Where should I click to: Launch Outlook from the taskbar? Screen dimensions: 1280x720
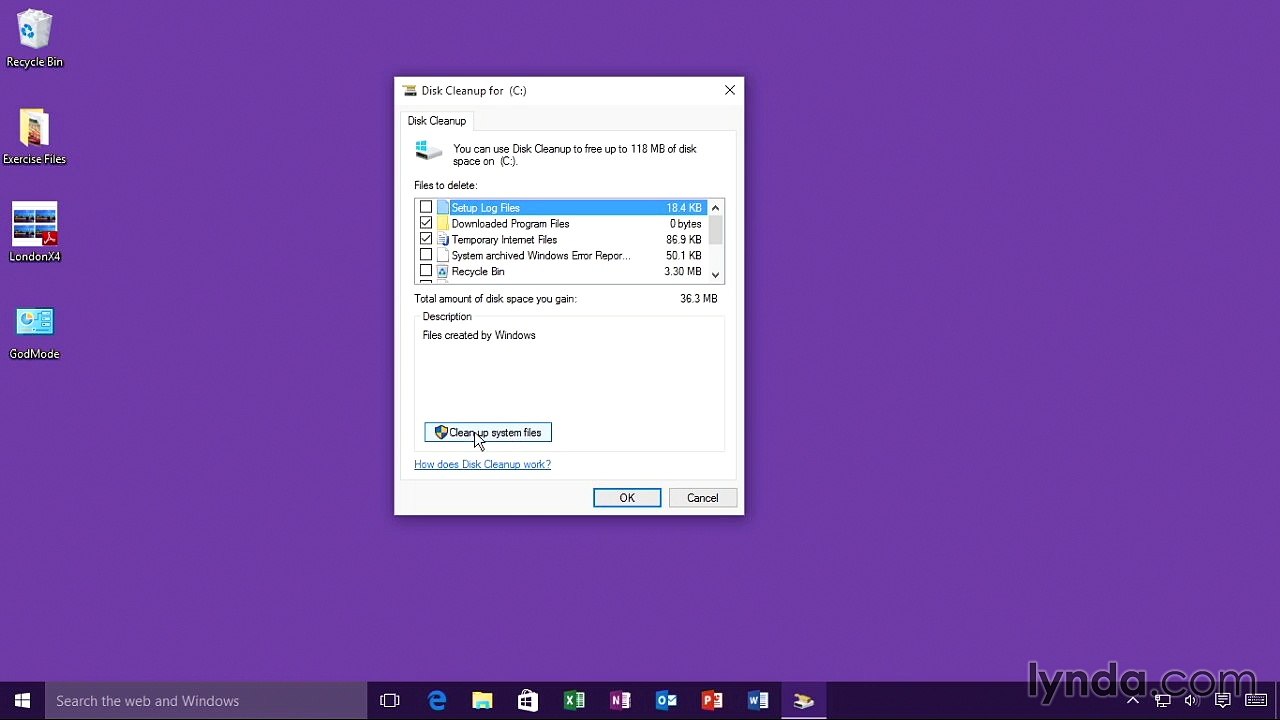click(666, 701)
